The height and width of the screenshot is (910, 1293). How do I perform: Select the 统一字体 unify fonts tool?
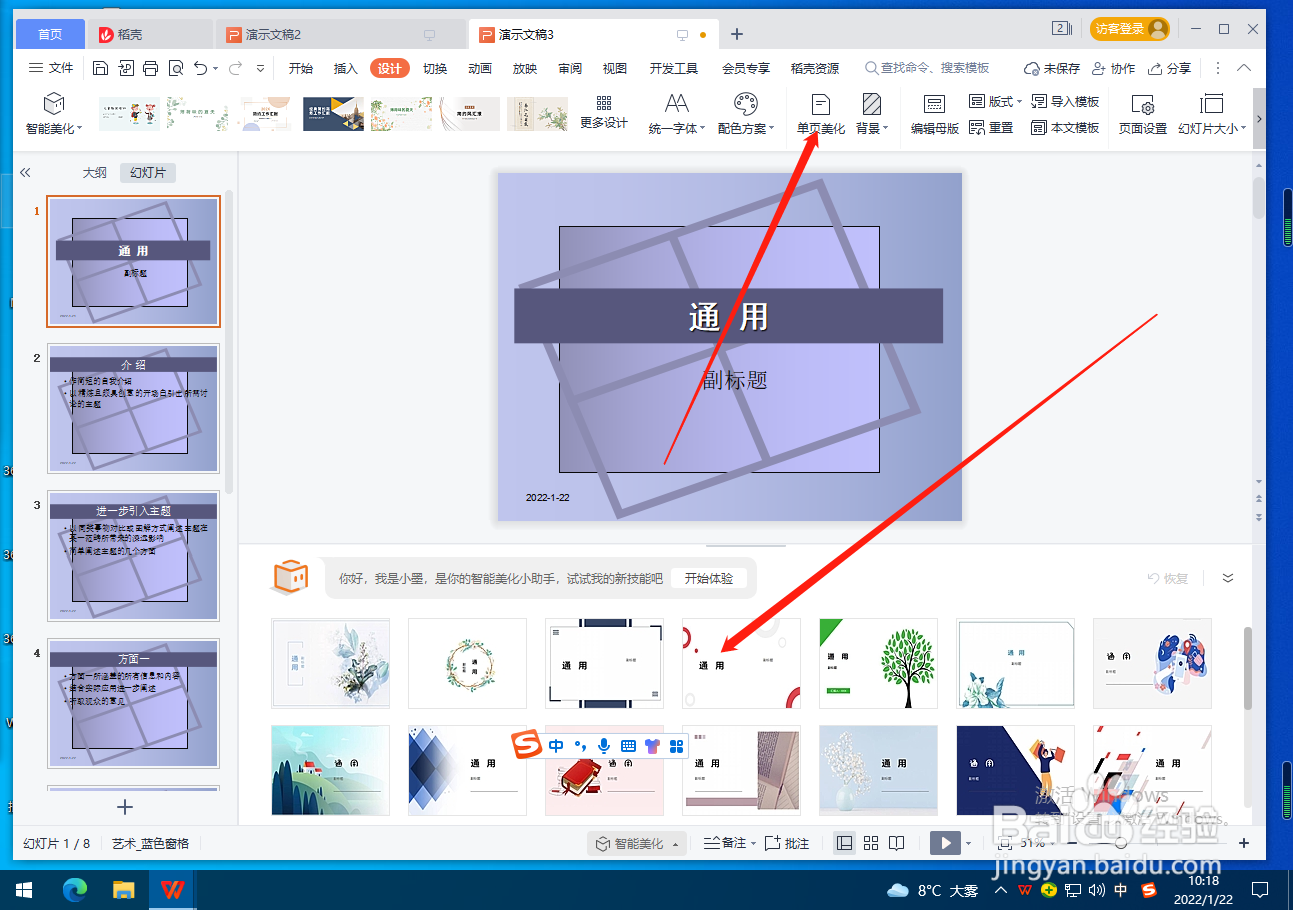[676, 113]
